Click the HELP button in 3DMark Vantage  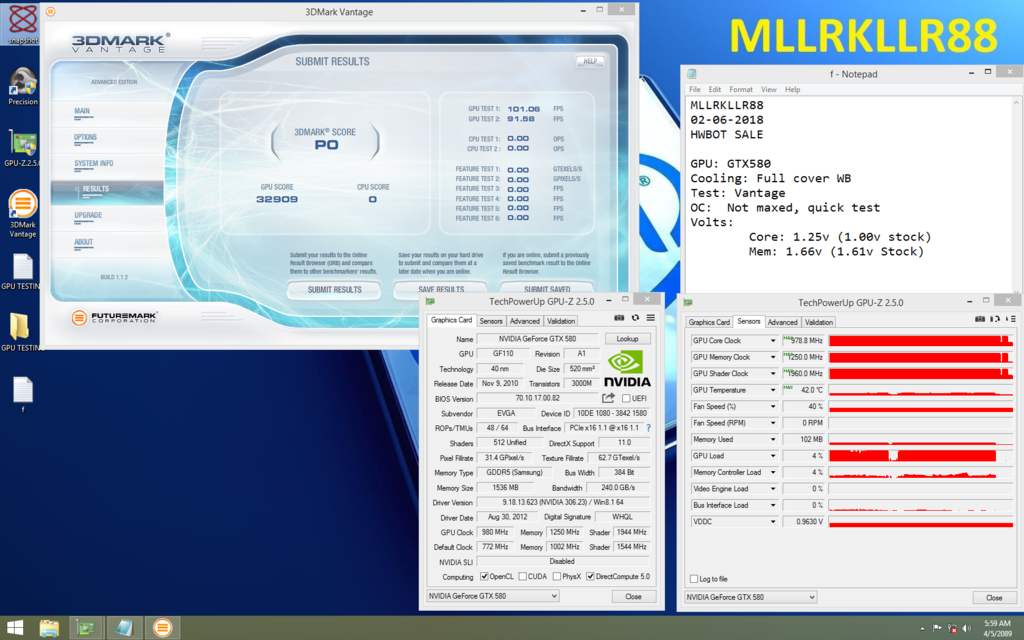tap(590, 61)
